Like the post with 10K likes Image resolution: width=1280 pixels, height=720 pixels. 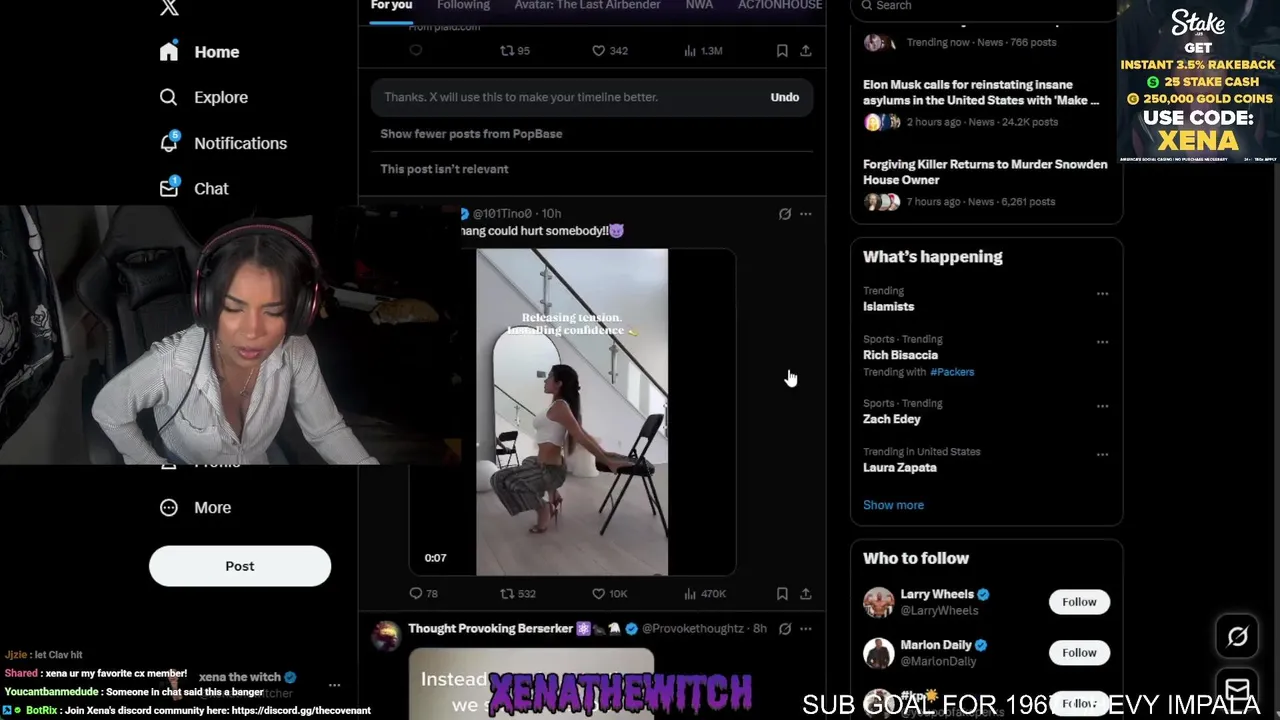[598, 593]
